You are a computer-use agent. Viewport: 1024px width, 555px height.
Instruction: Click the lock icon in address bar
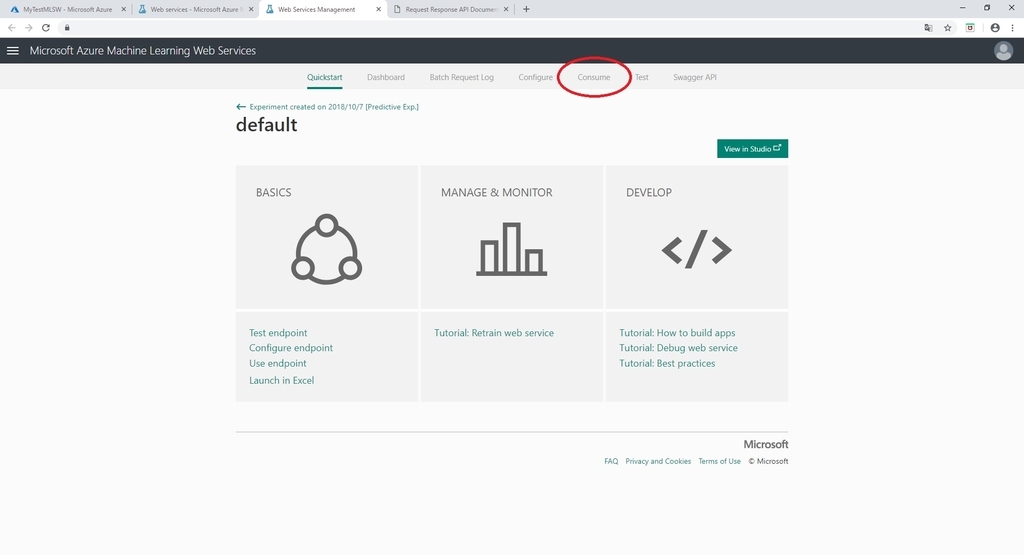pos(67,27)
